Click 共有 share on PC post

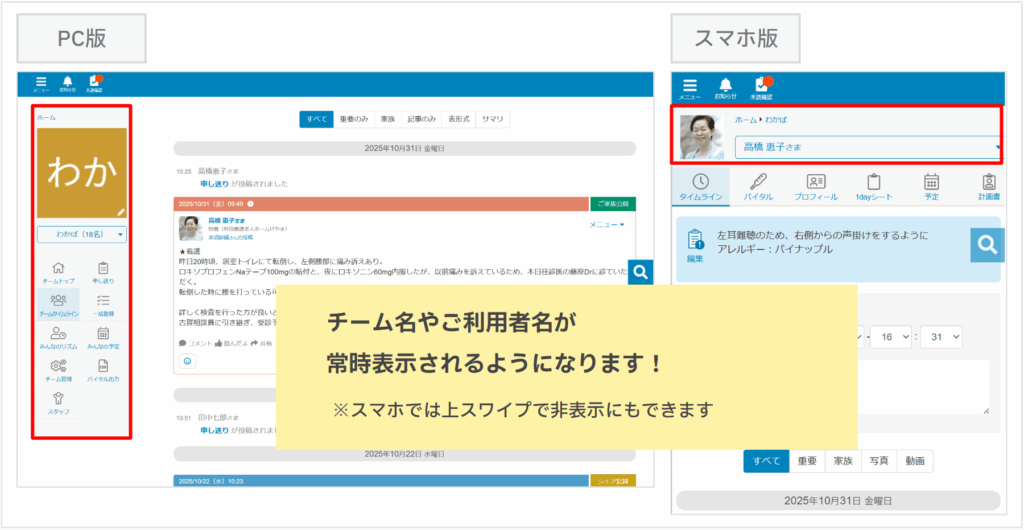tap(261, 343)
